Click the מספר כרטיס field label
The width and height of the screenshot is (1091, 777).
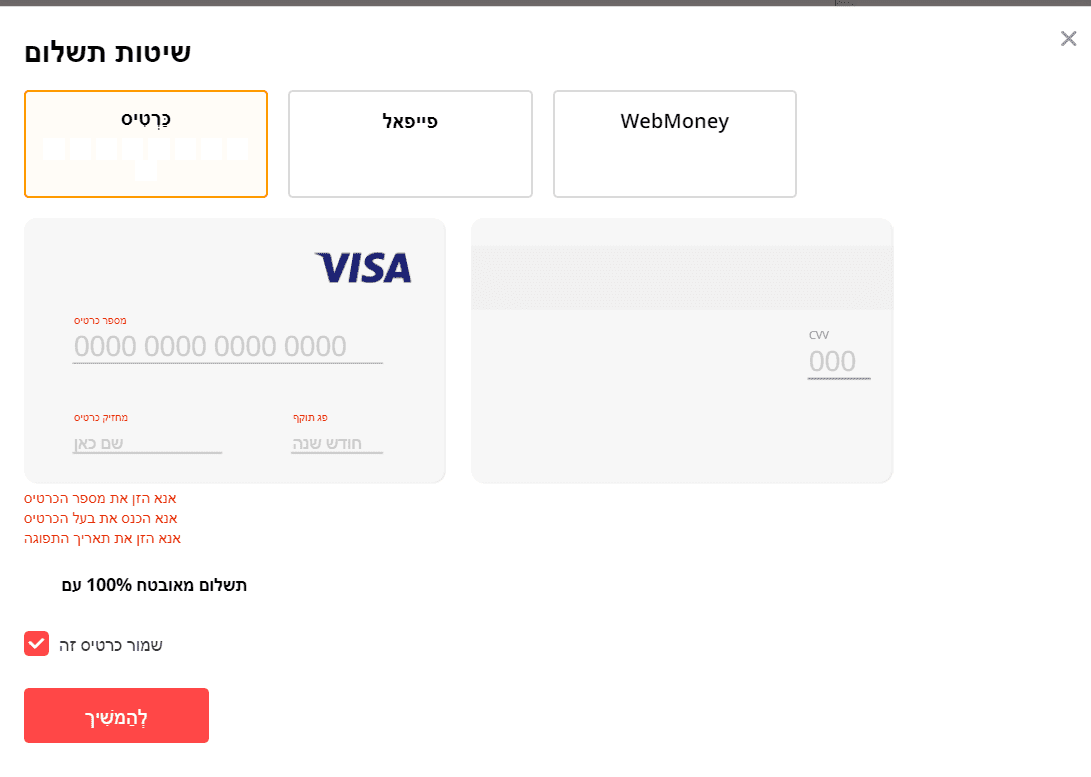100,321
